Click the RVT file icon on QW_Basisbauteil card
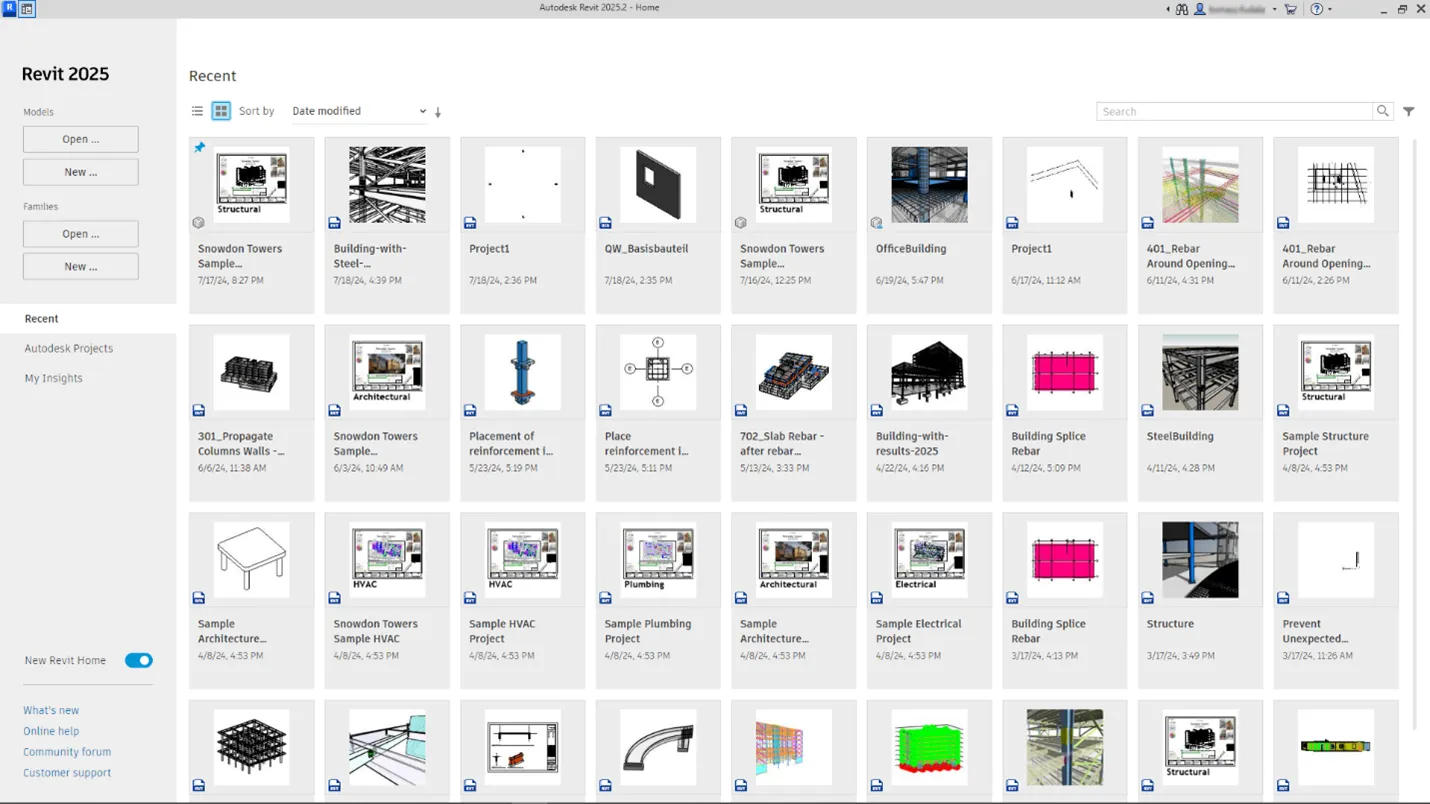Screen dimensions: 1430x804 coord(605,223)
